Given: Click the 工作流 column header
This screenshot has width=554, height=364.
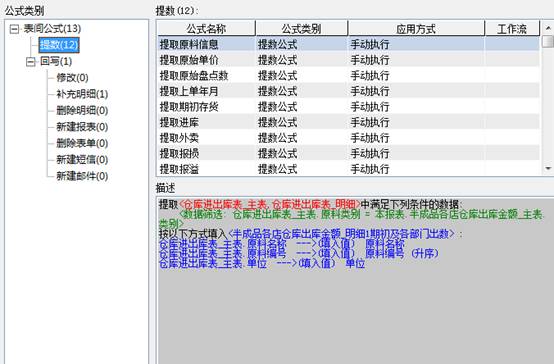Looking at the screenshot, I should (x=512, y=29).
